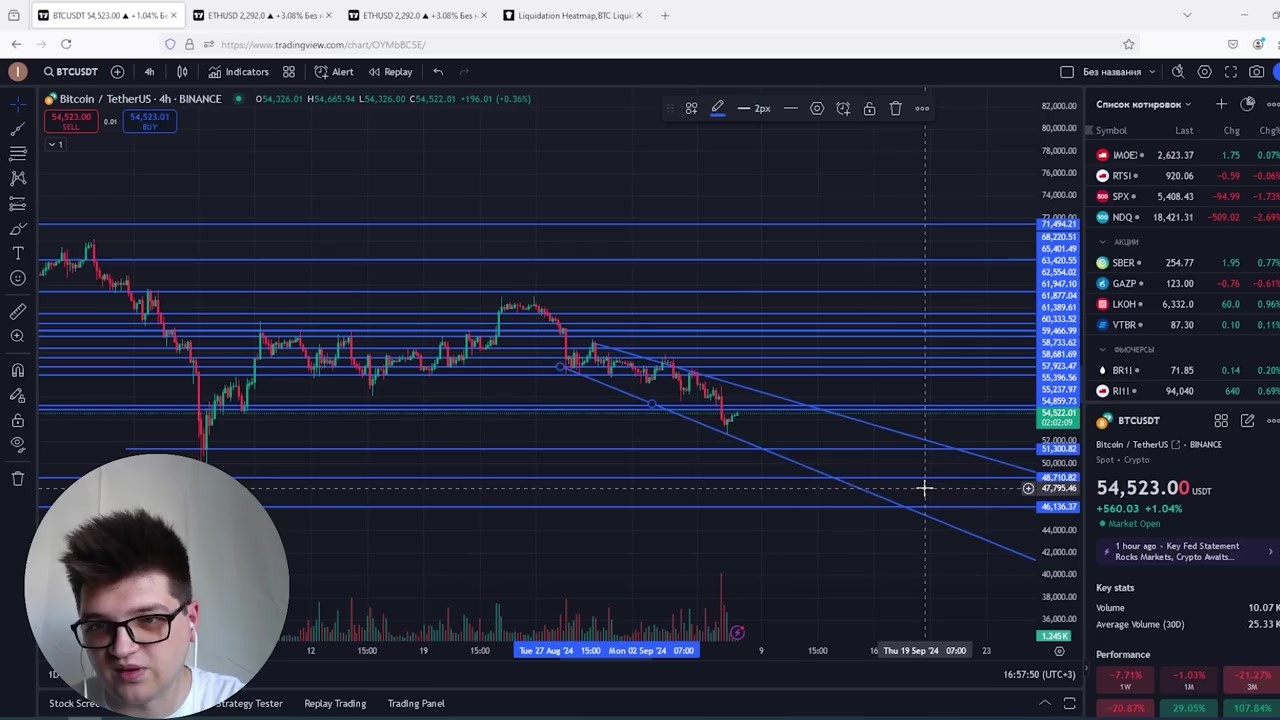Open drawing settings from the floating toolbar
Viewport: 1280px width, 720px height.
(817, 108)
